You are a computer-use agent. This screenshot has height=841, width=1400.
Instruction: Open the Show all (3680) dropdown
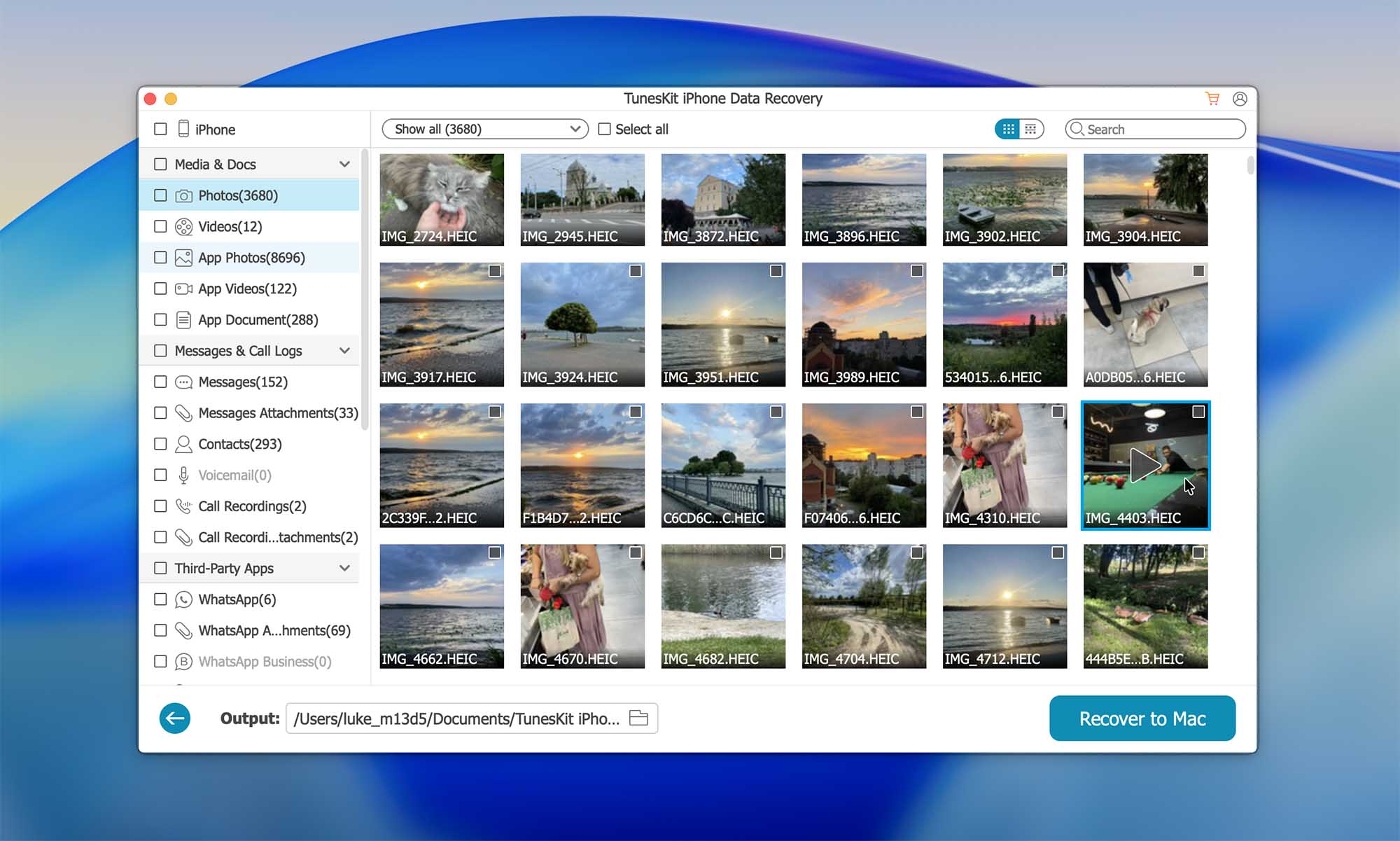(x=485, y=129)
